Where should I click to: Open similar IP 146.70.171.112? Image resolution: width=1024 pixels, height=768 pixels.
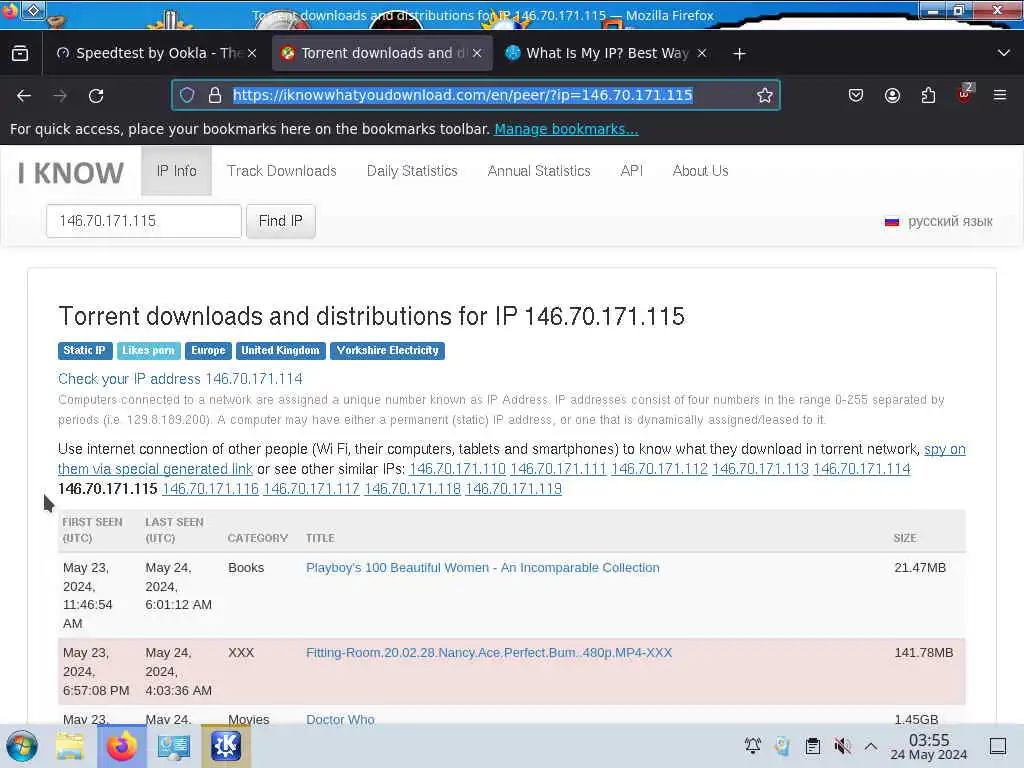pyautogui.click(x=660, y=469)
